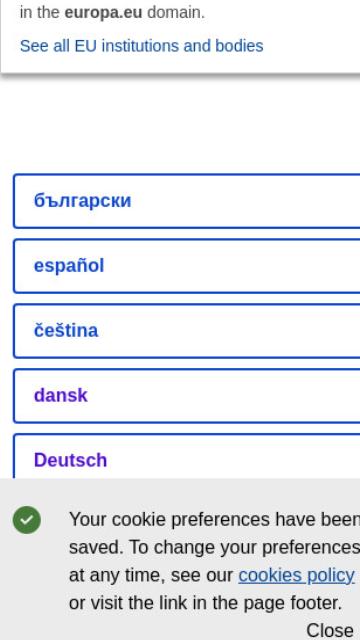Image resolution: width=360 pixels, height=640 pixels.
Task: Click the bold europa.eu text
Action: (x=103, y=13)
